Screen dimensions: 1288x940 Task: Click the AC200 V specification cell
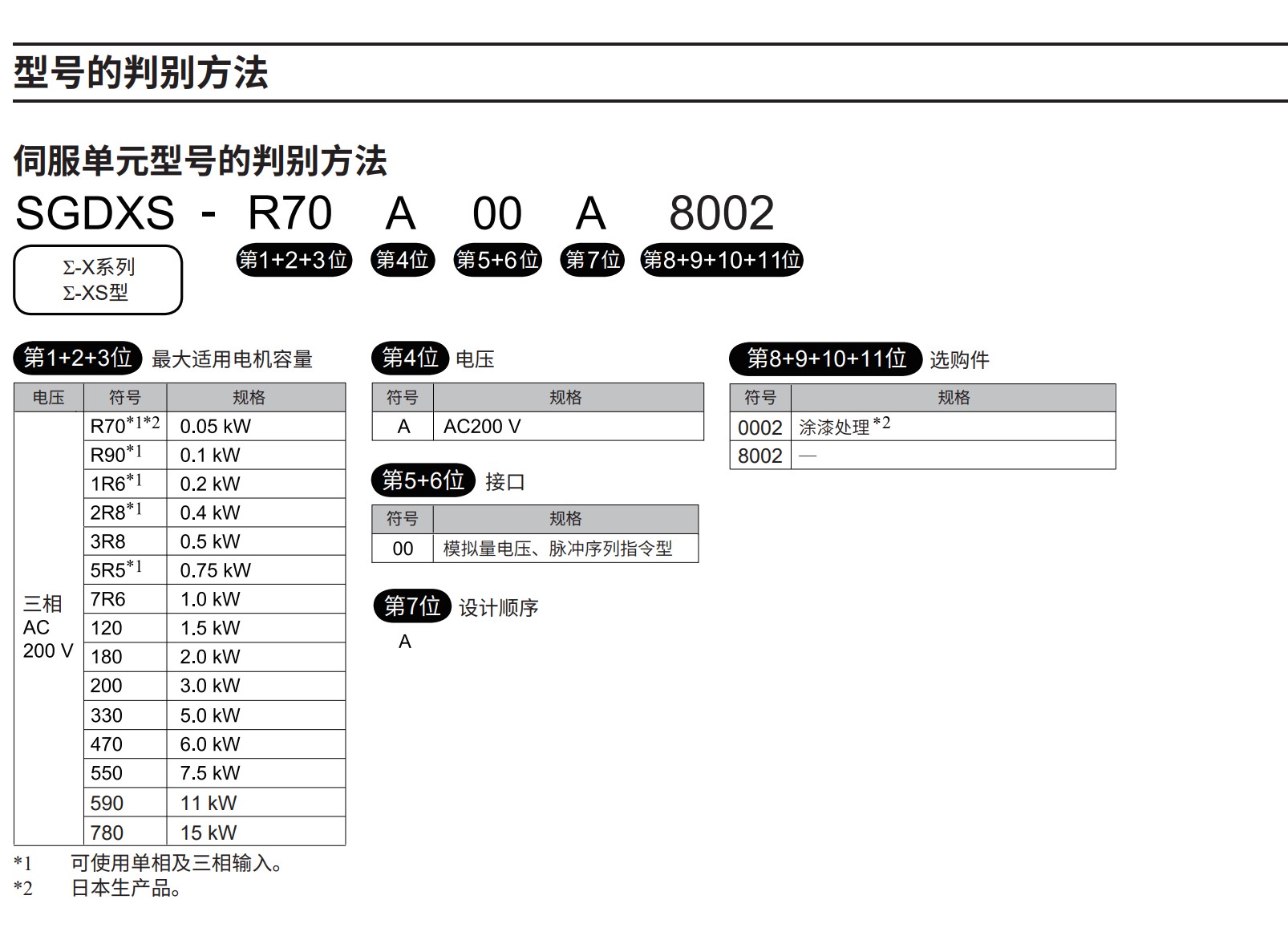click(x=568, y=427)
